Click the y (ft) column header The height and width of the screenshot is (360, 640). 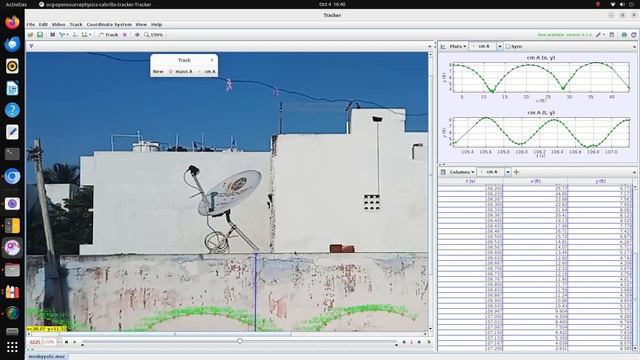coord(600,181)
